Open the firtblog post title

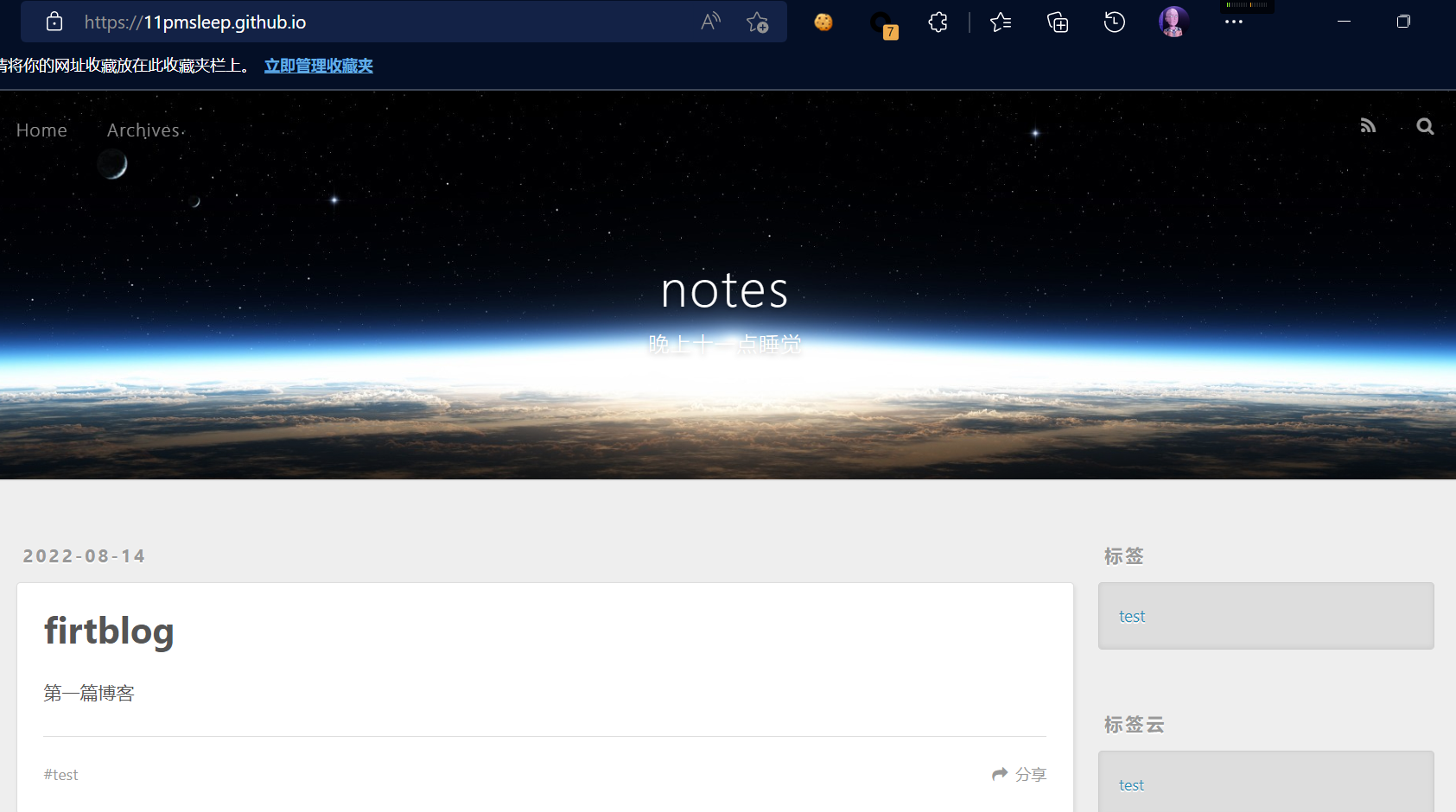[x=109, y=631]
